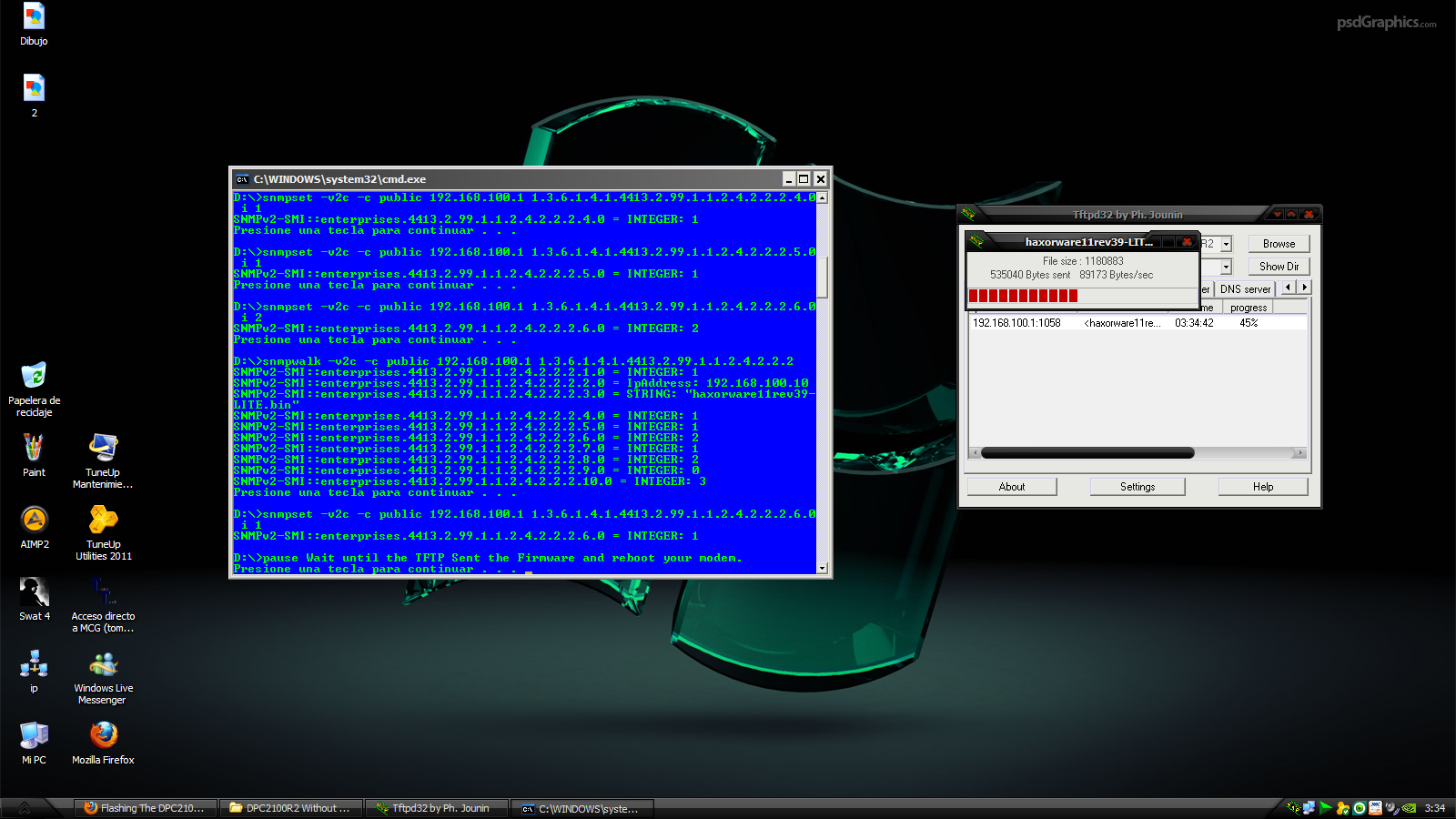The width and height of the screenshot is (1456, 819).
Task: Click the red firmware transfer progress bar
Action: 1023,296
